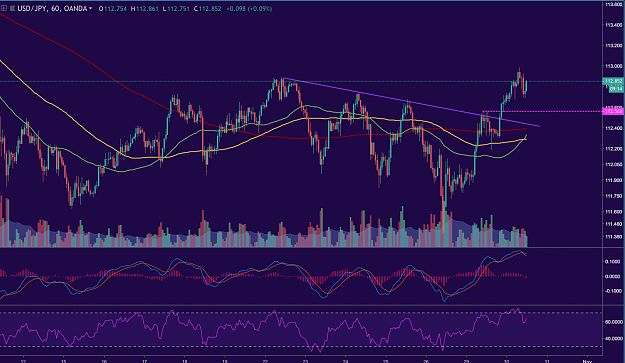Click the low value L112.751
The height and width of the screenshot is (363, 625).
(176, 8)
